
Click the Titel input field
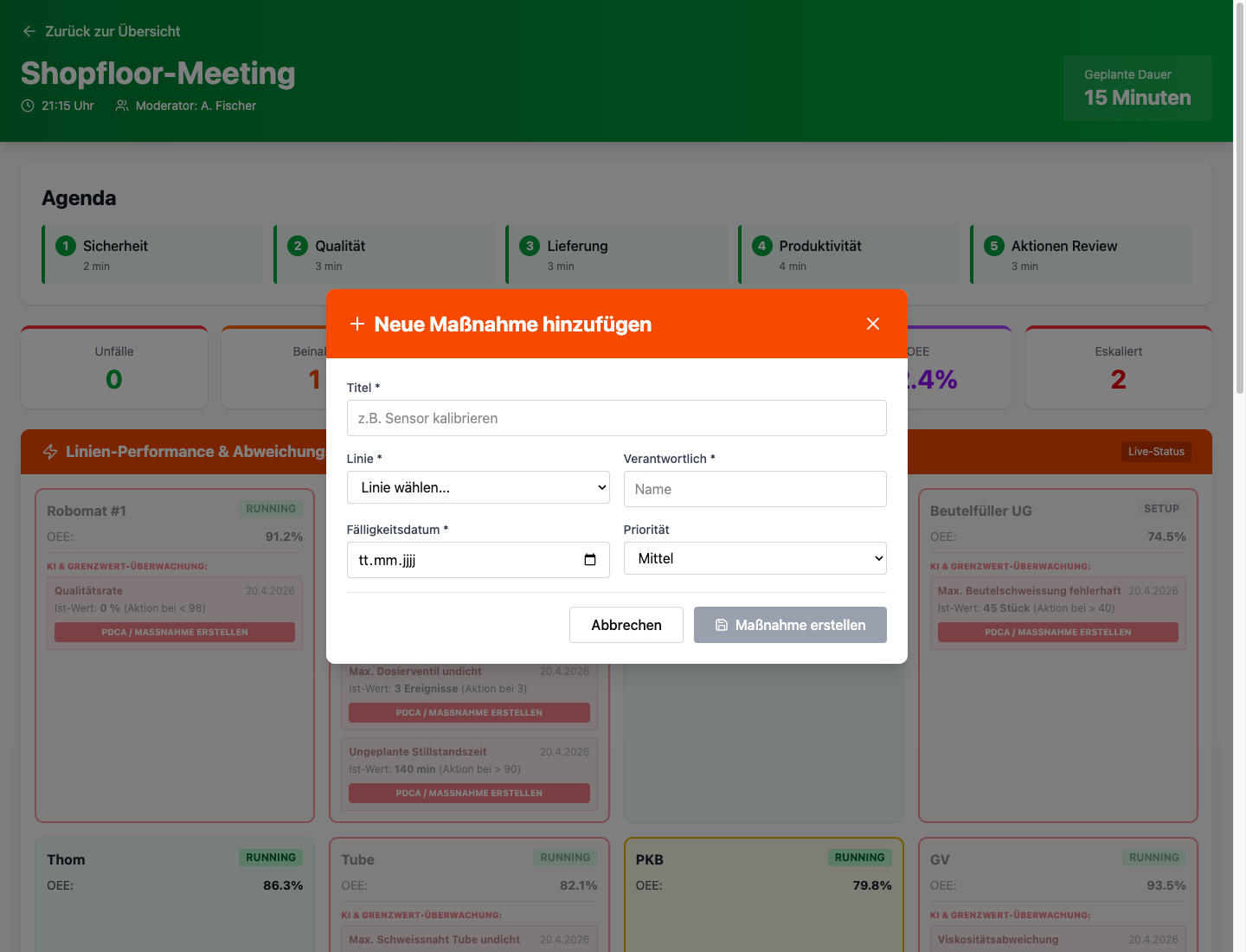(616, 418)
